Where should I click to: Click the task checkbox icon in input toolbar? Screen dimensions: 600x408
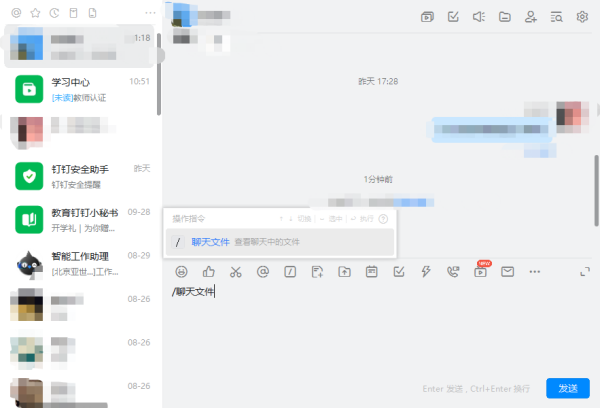[399, 272]
